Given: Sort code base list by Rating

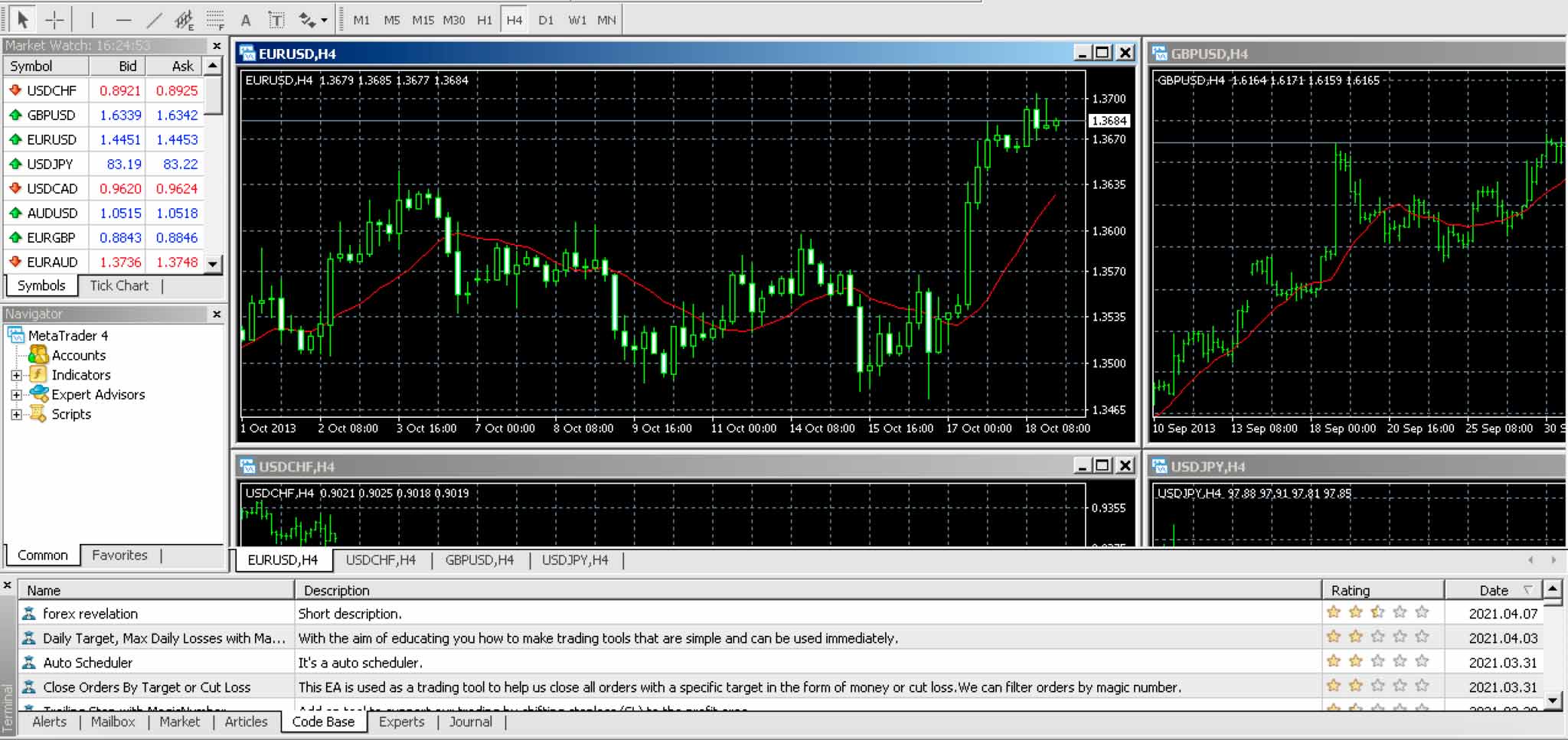Looking at the screenshot, I should [x=1382, y=590].
